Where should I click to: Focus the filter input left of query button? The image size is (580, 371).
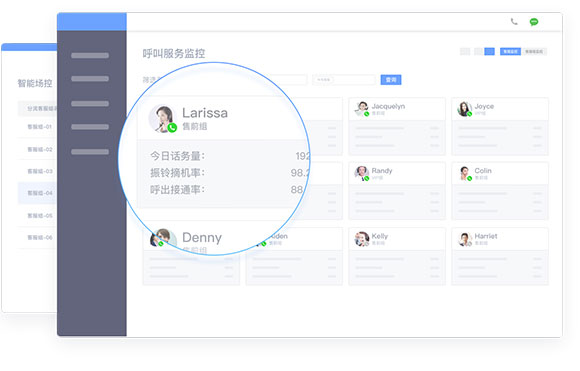344,80
